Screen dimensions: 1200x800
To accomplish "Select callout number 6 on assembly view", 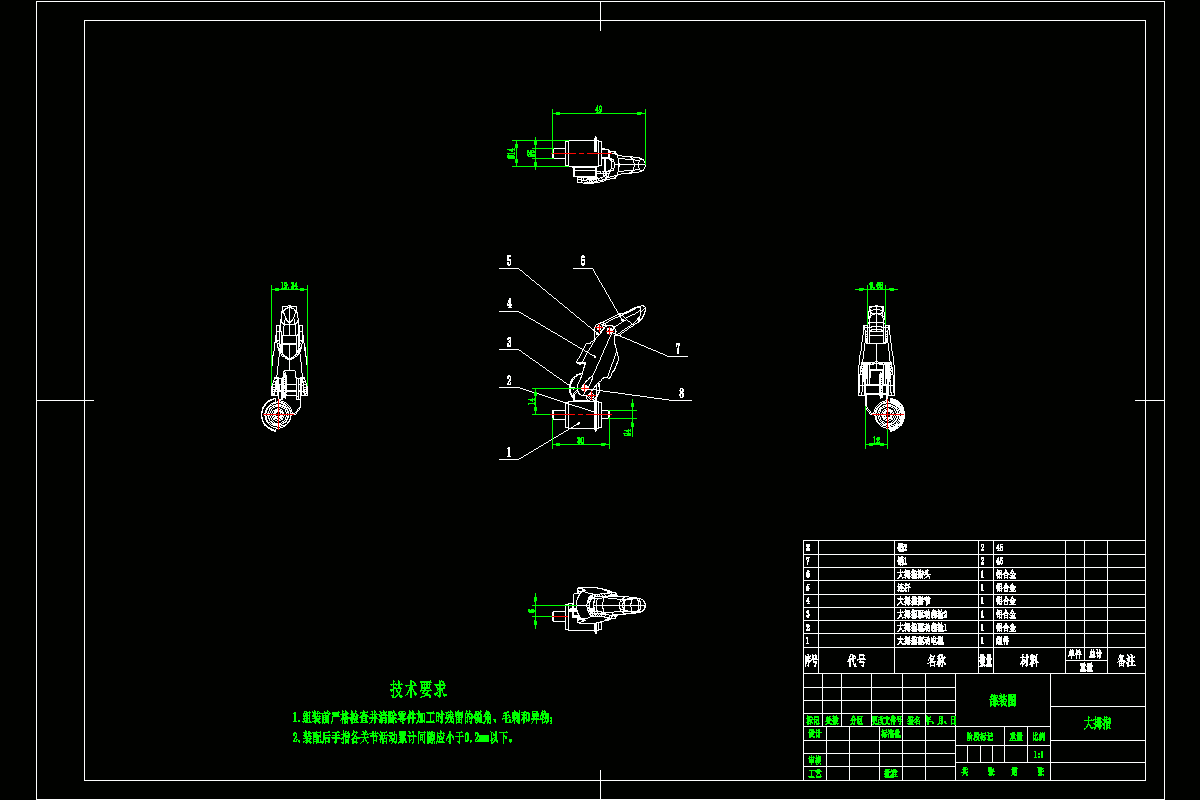I will pyautogui.click(x=582, y=261).
